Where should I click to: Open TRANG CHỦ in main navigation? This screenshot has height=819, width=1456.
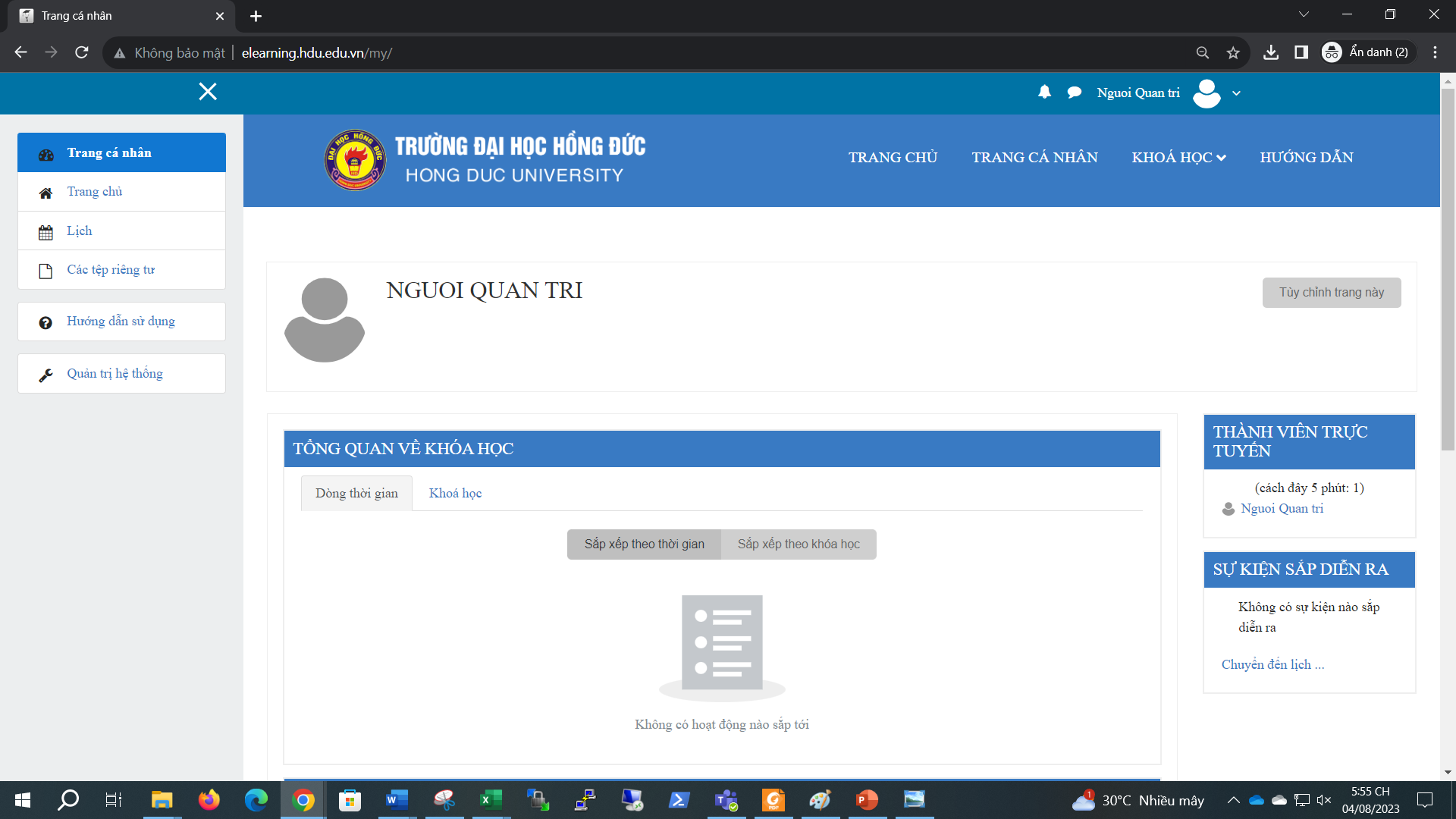pyautogui.click(x=893, y=157)
